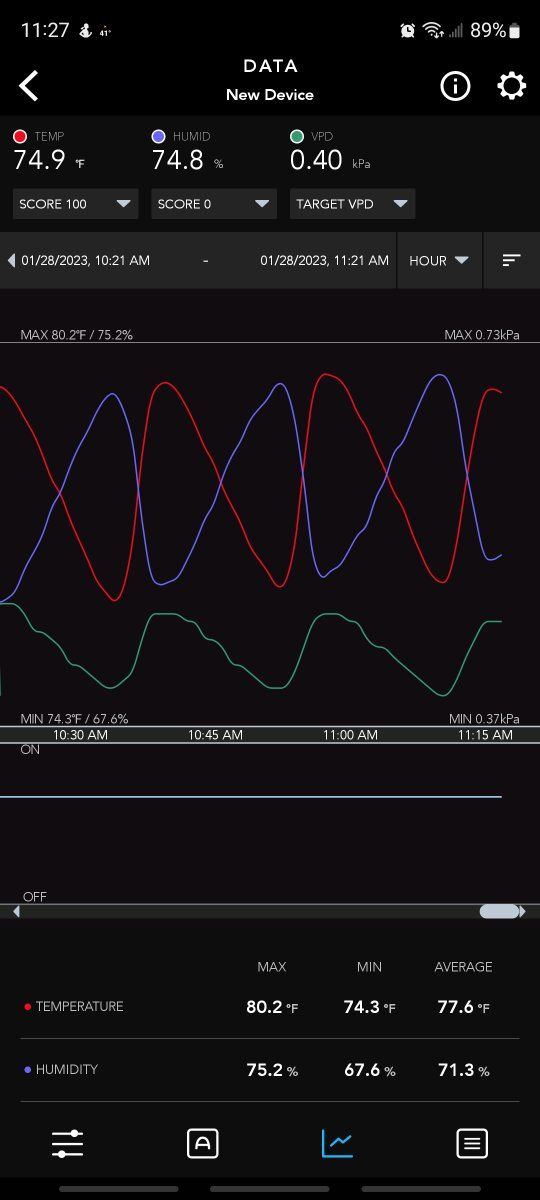This screenshot has height=1200, width=540.
Task: Select start date 01/28/2023, 10:21 AM
Action: (85, 260)
